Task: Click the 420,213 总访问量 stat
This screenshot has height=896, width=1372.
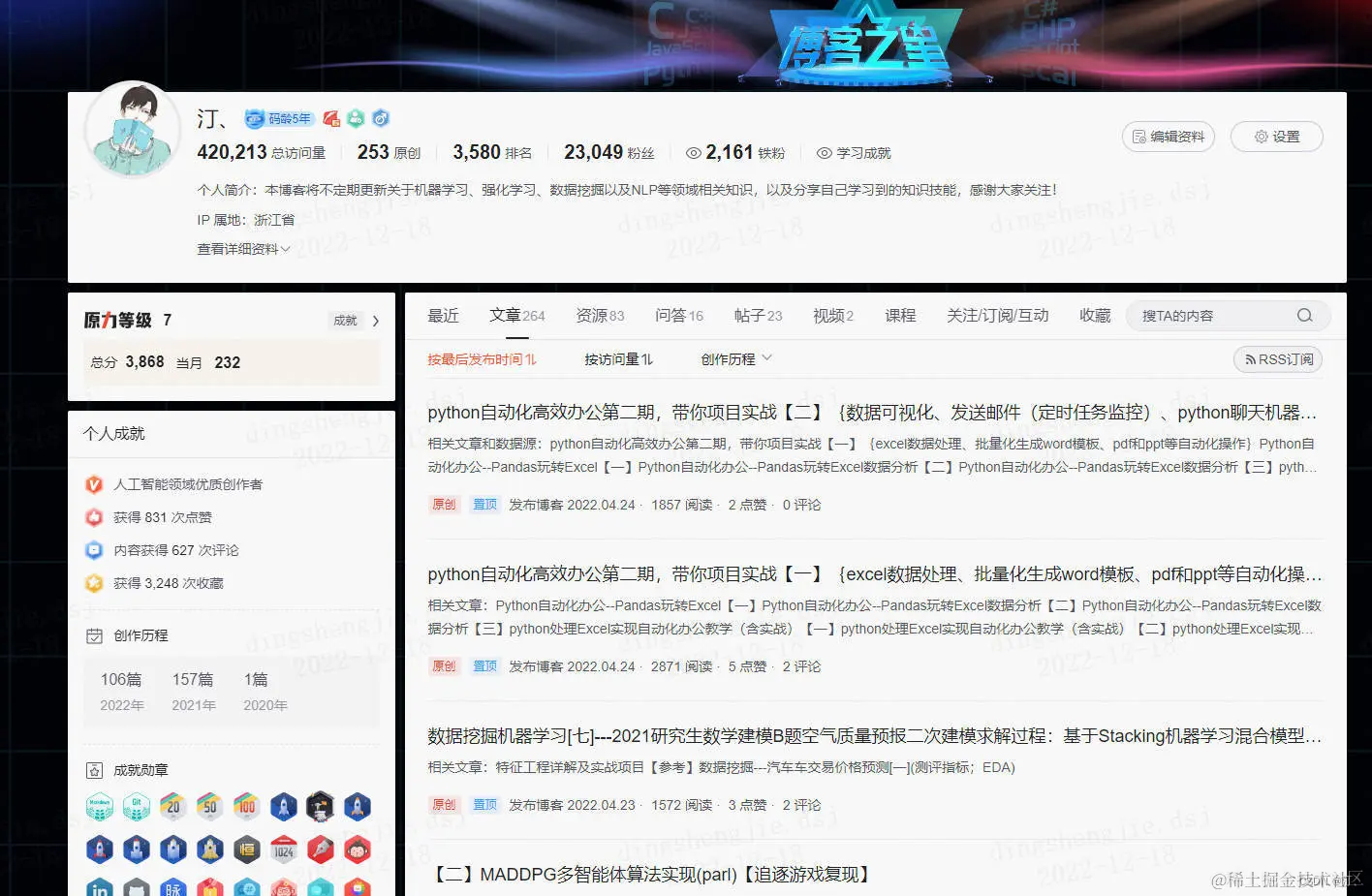Action: 262,153
